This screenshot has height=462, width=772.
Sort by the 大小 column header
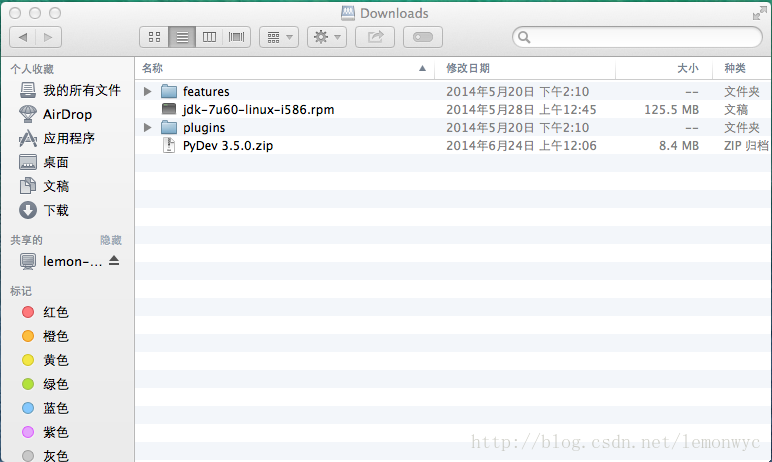click(x=664, y=68)
